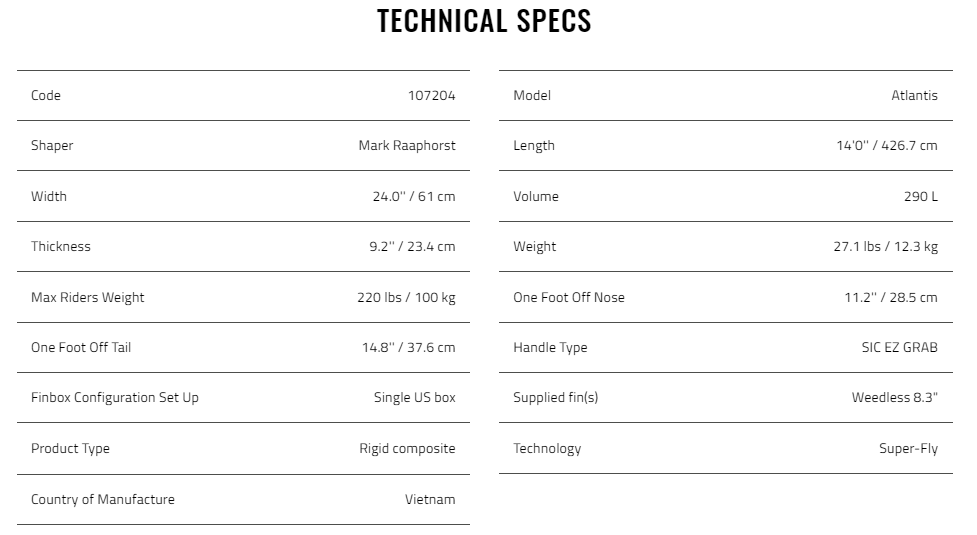977x535 pixels.
Task: Click the Max Riders Weight label
Action: (88, 297)
